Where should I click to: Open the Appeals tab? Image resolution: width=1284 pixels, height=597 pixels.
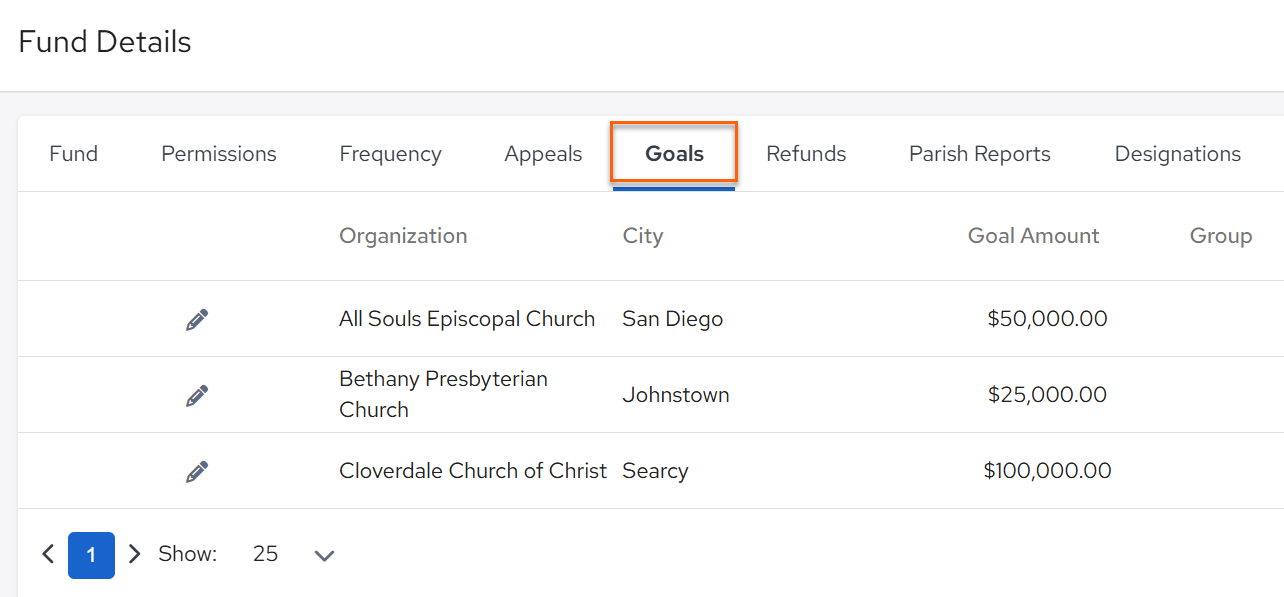tap(543, 154)
